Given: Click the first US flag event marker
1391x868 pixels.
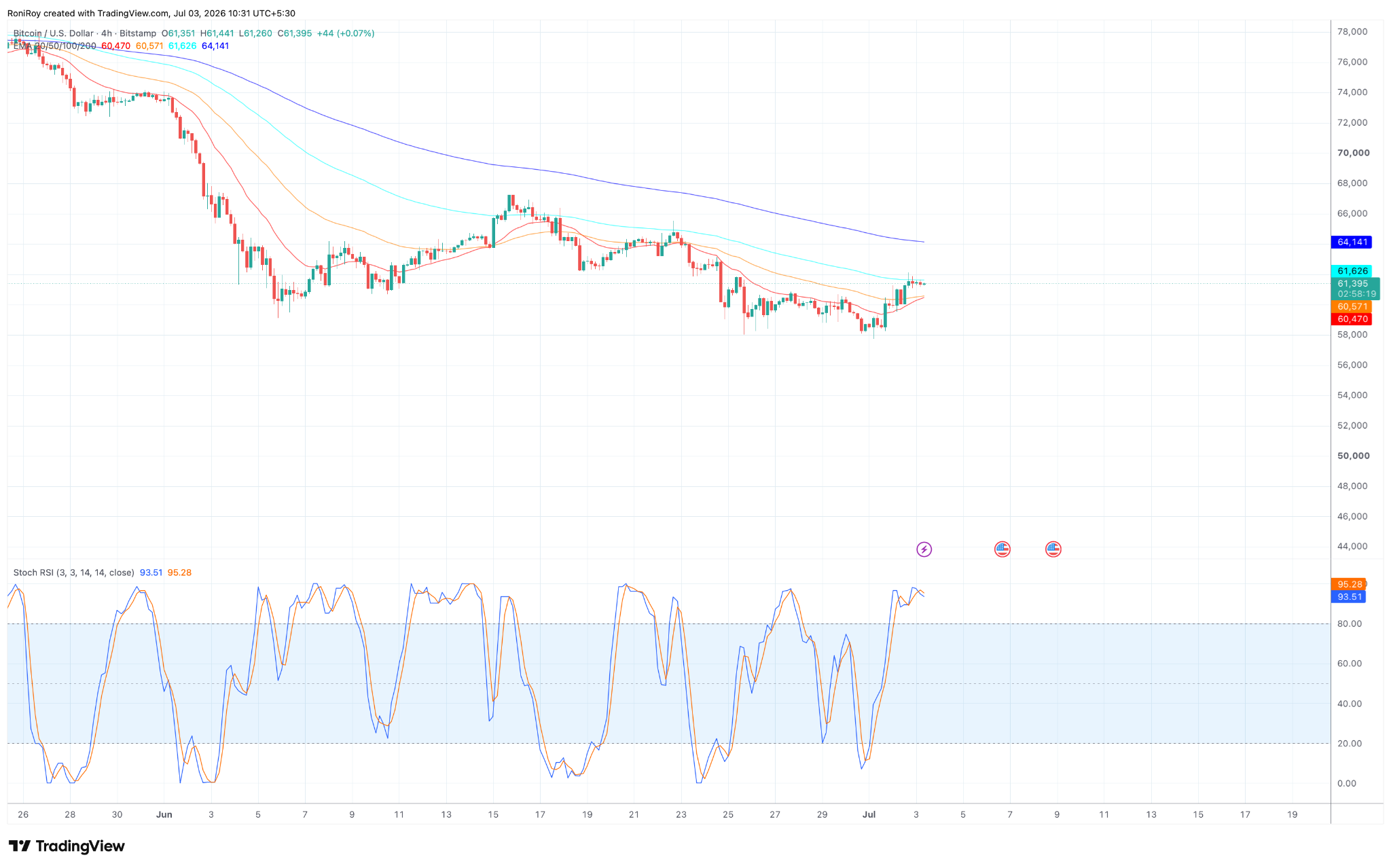Looking at the screenshot, I should pos(1002,549).
